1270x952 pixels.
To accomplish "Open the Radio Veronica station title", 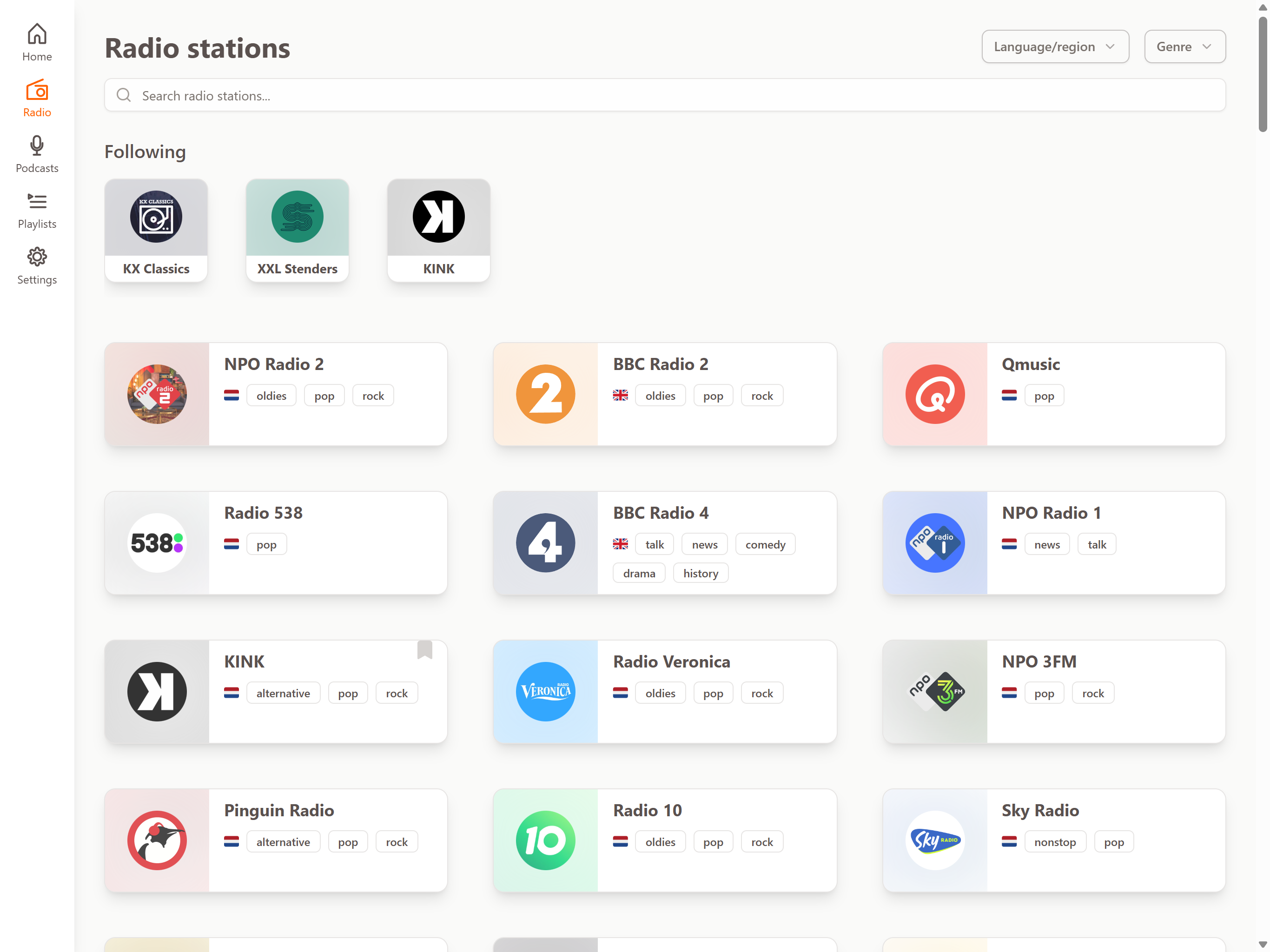I will 672,661.
